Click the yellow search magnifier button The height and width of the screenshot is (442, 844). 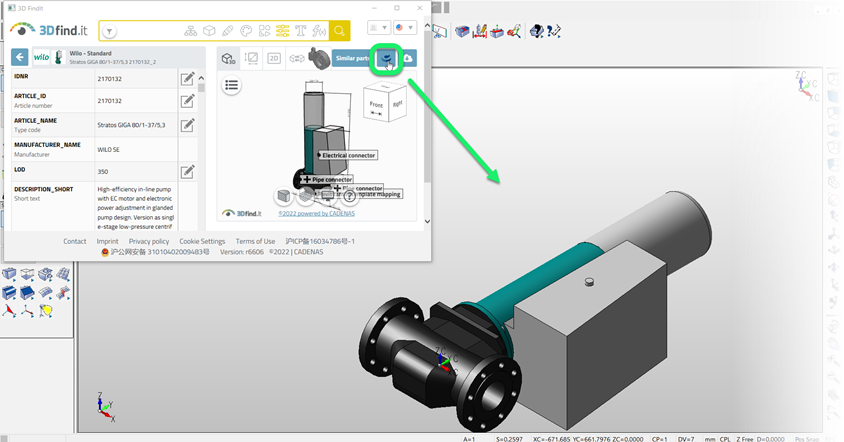340,31
